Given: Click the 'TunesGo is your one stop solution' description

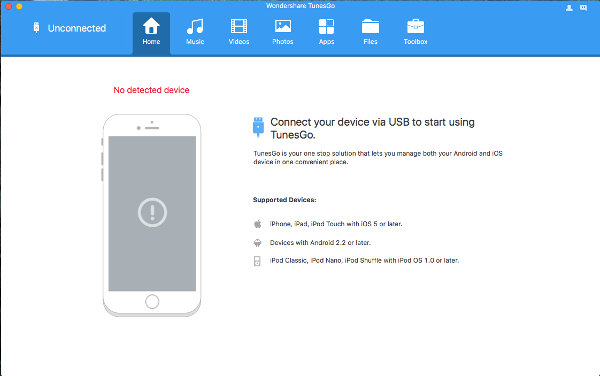Looking at the screenshot, I should [378, 158].
